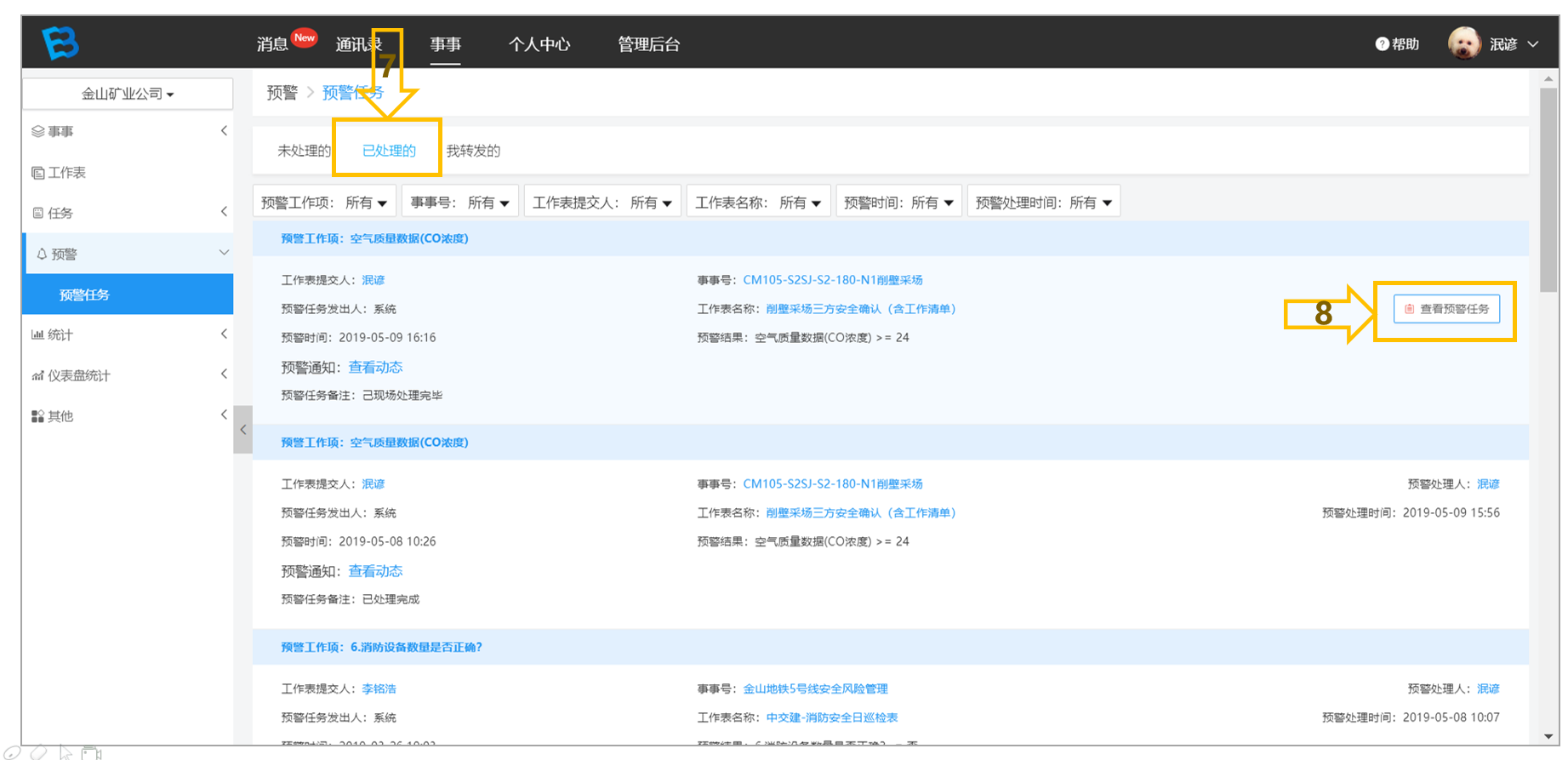Expand the 工作表名称 filter dropdown
Image resolution: width=1568 pixels, height=760 pixels.
(x=758, y=203)
